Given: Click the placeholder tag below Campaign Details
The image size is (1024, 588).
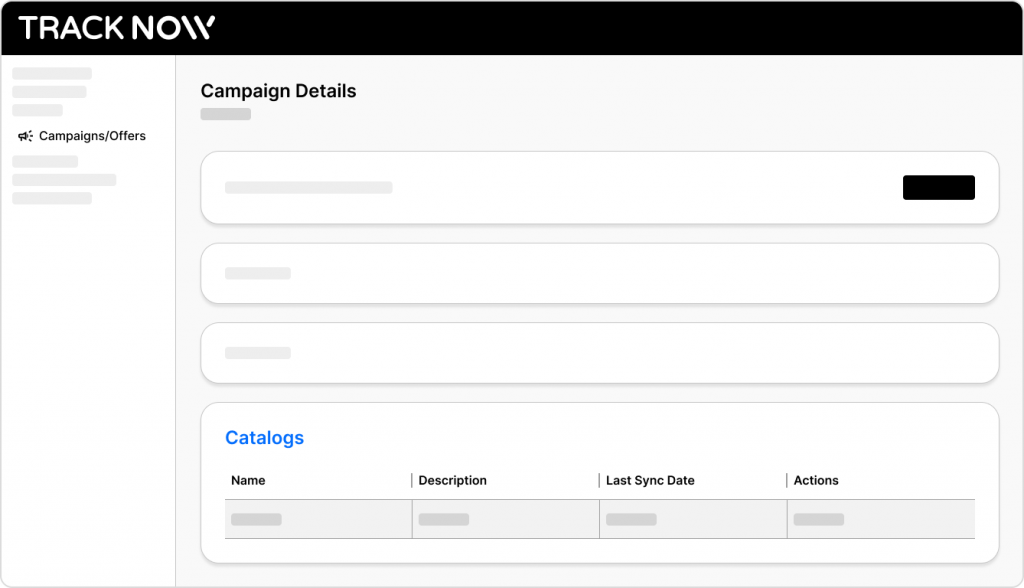Looking at the screenshot, I should pos(225,114).
